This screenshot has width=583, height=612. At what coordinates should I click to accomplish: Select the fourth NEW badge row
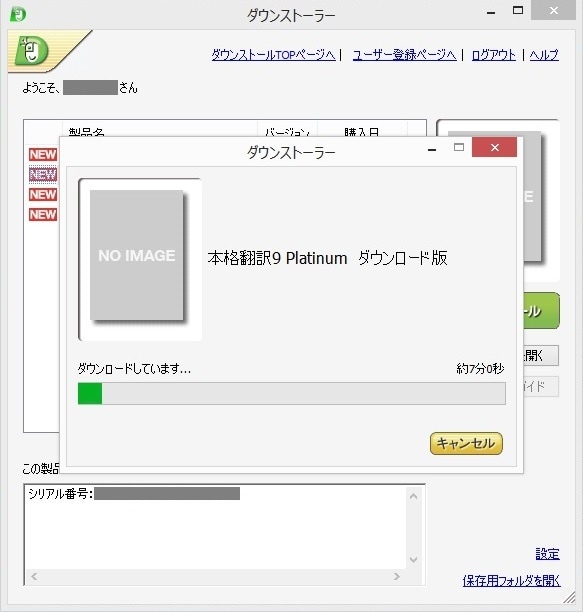[x=43, y=214]
